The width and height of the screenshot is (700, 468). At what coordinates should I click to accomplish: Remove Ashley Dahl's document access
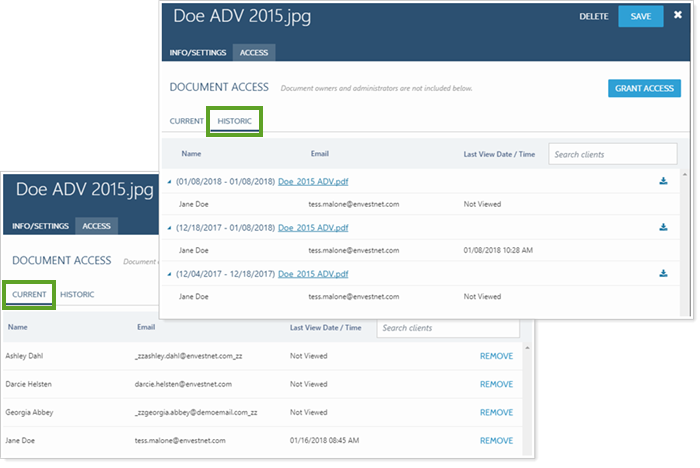point(496,356)
